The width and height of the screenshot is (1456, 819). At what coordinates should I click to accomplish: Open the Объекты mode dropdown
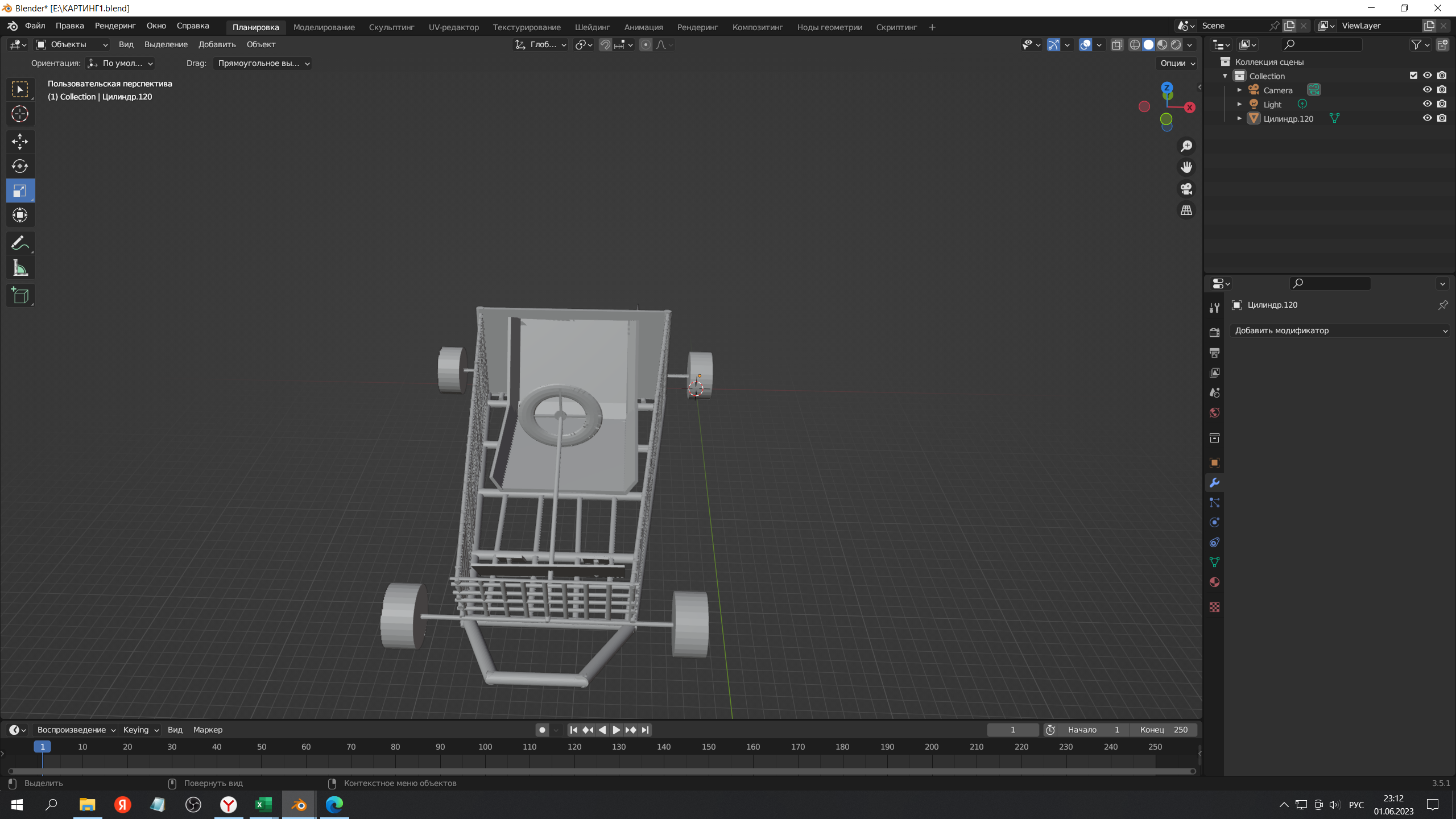72,44
